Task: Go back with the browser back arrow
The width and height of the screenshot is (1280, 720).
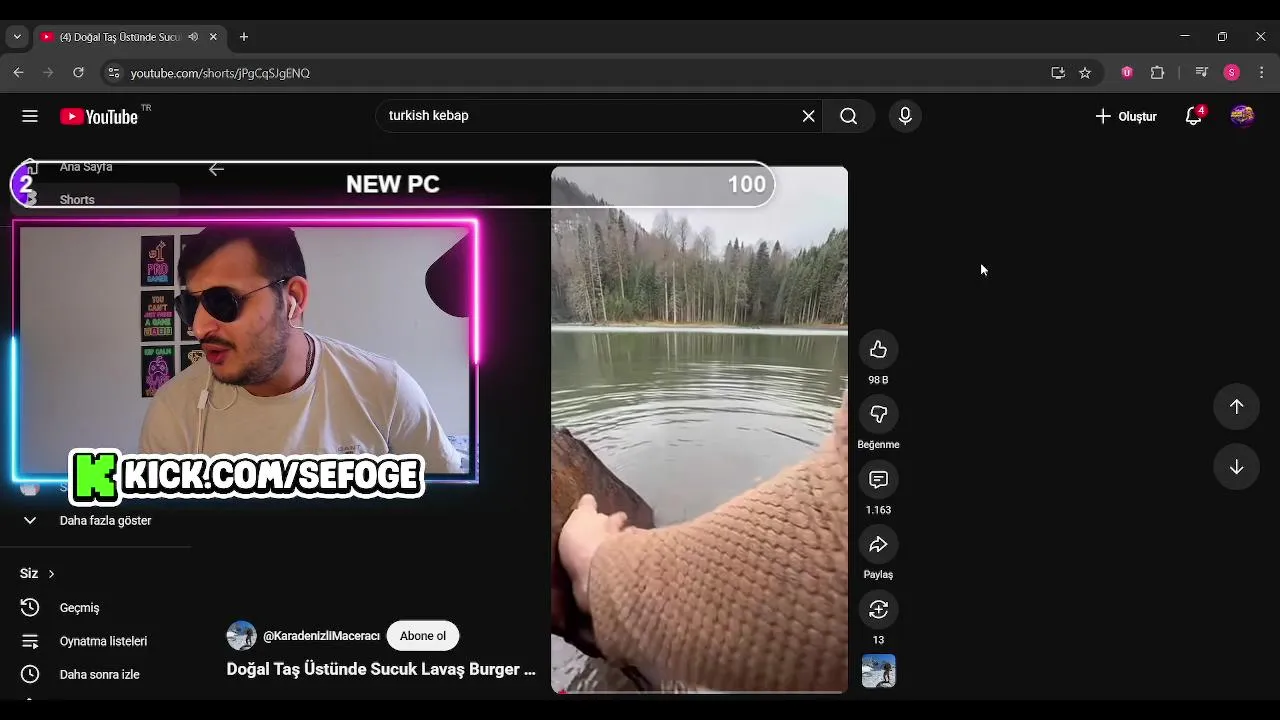Action: (18, 73)
